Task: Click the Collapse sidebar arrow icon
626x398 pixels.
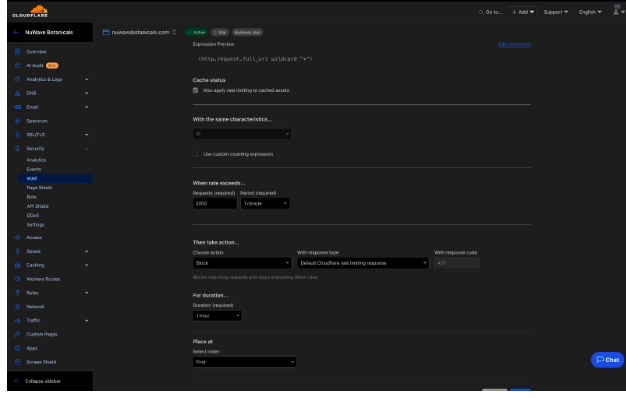Action: point(16,381)
